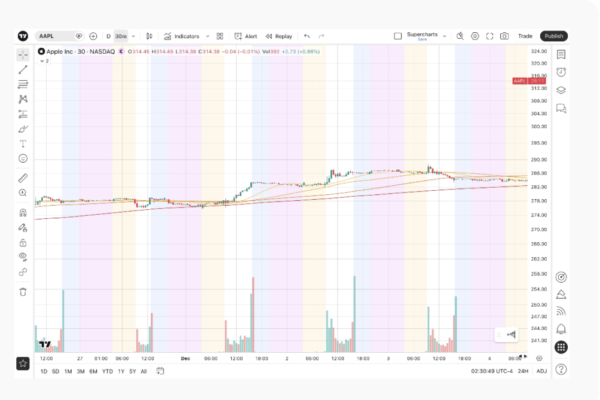Open the notifications bell icon

(x=561, y=329)
